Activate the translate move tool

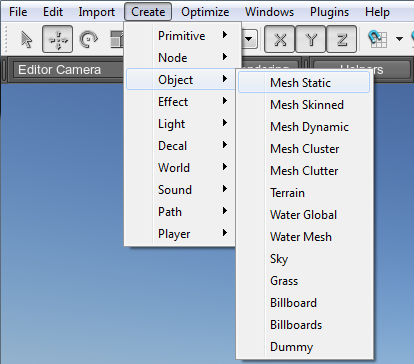(58, 39)
